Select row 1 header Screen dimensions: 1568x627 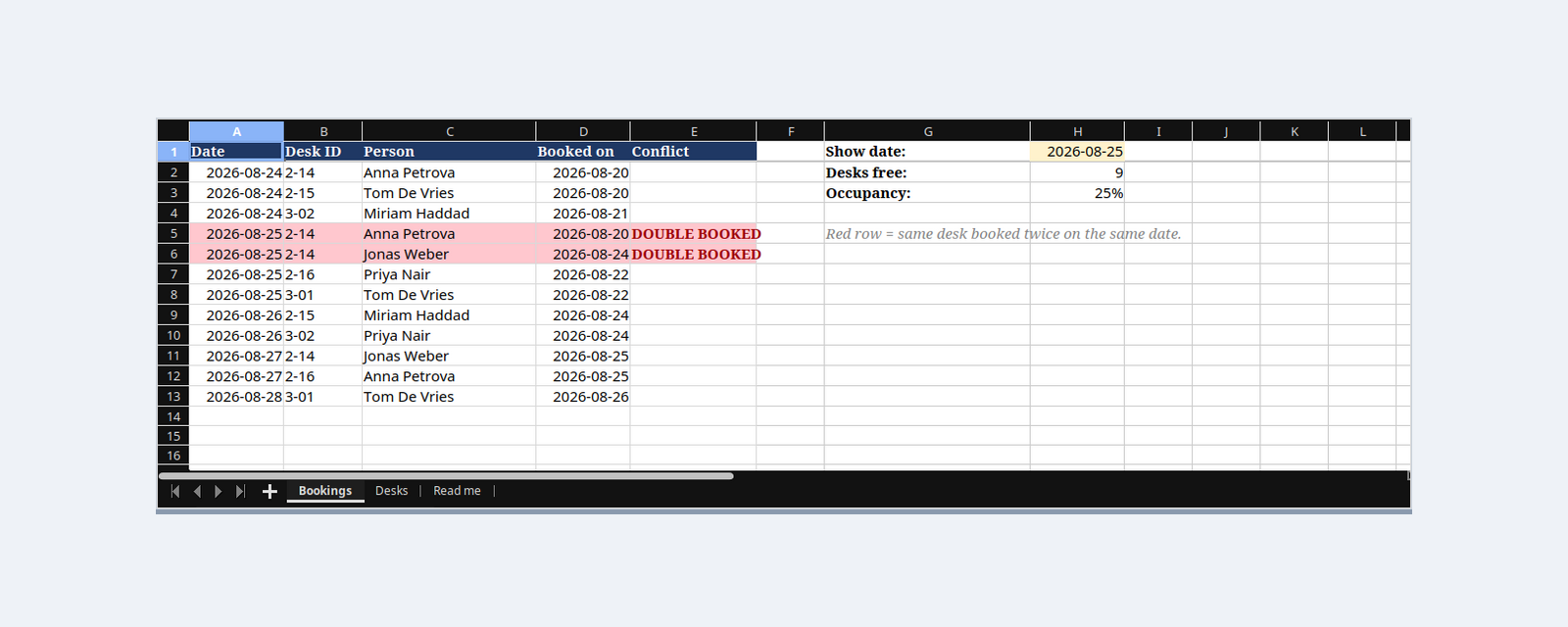(x=173, y=152)
